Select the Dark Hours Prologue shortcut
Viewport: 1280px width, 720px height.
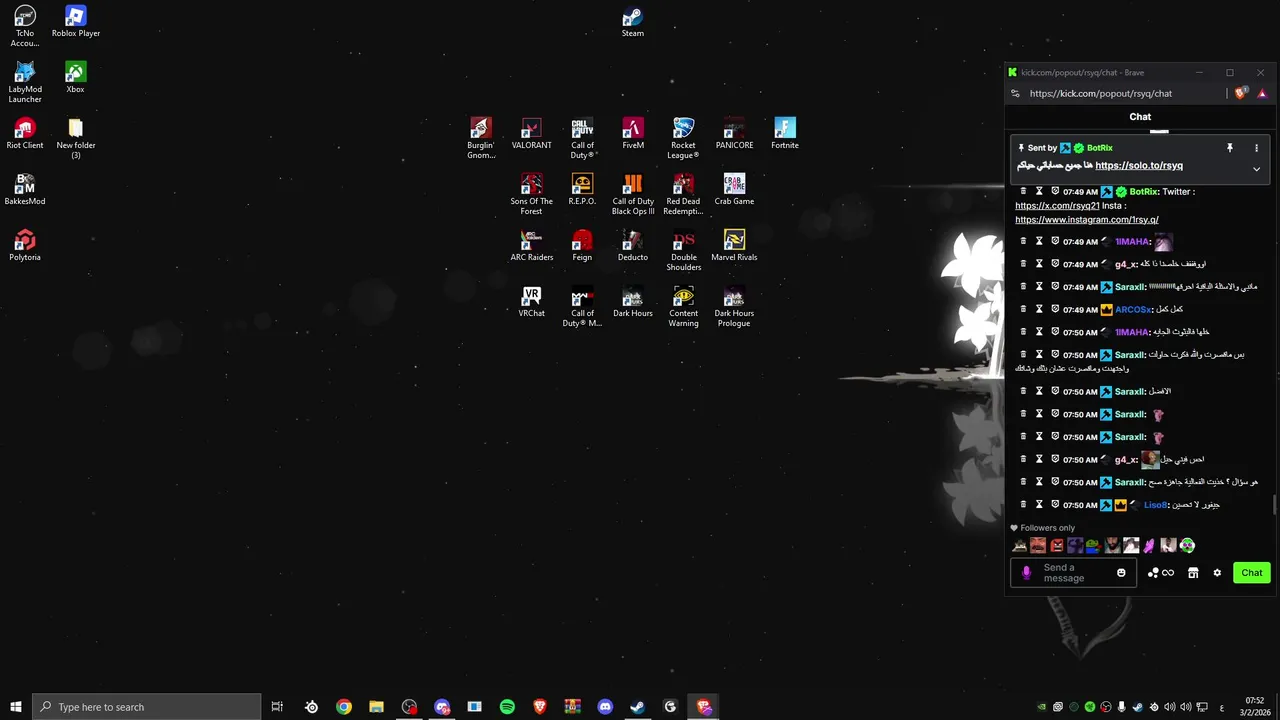734,307
